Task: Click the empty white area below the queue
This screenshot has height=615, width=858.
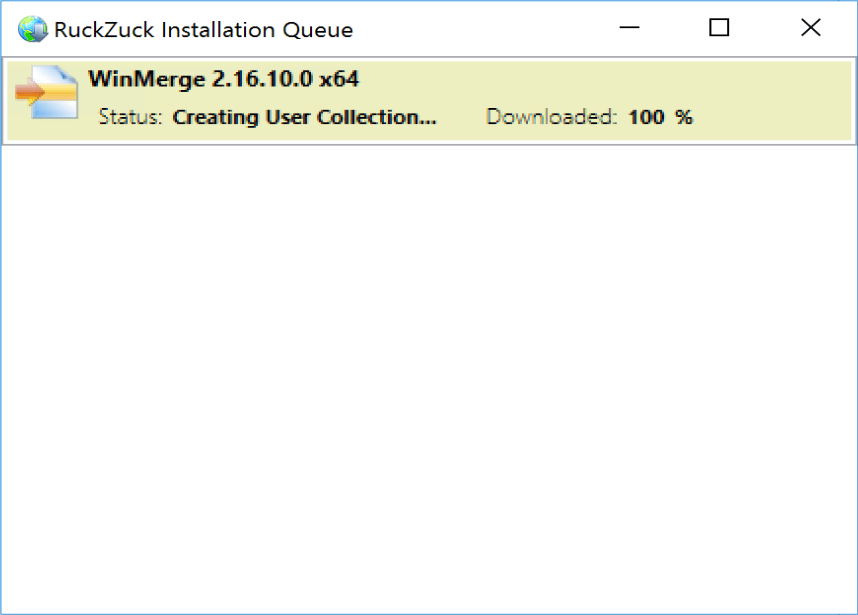Action: (428, 380)
